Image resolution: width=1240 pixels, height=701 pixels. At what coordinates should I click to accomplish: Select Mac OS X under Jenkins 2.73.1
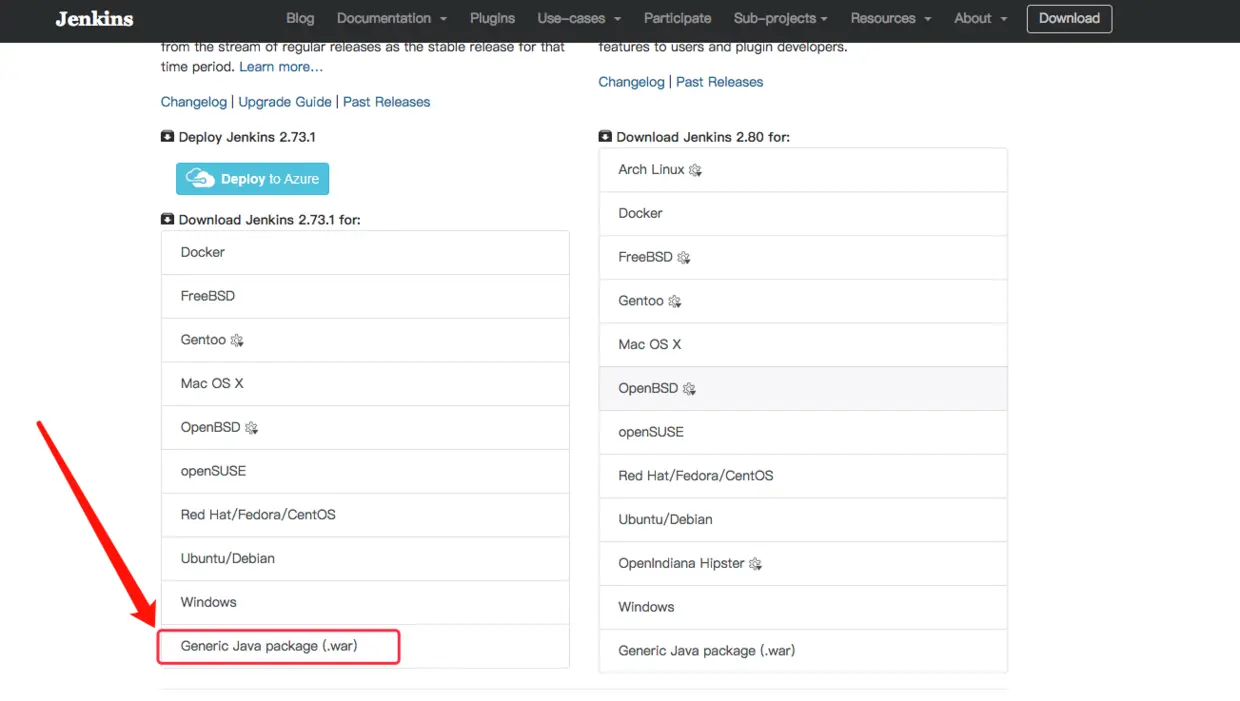[x=365, y=384]
